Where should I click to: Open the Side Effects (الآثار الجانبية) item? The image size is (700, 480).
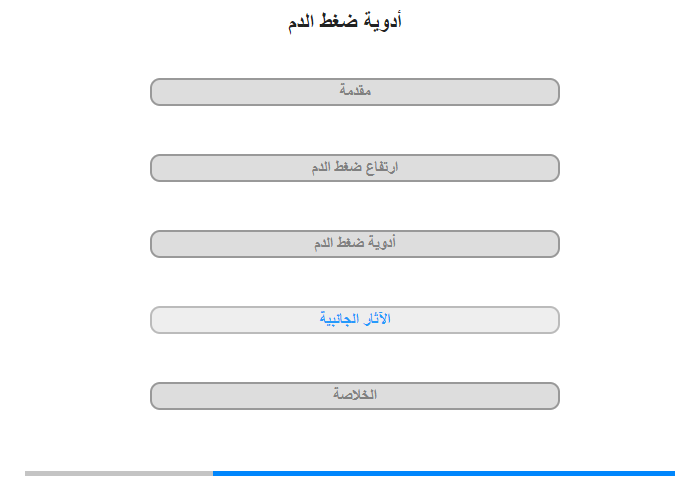point(355,320)
